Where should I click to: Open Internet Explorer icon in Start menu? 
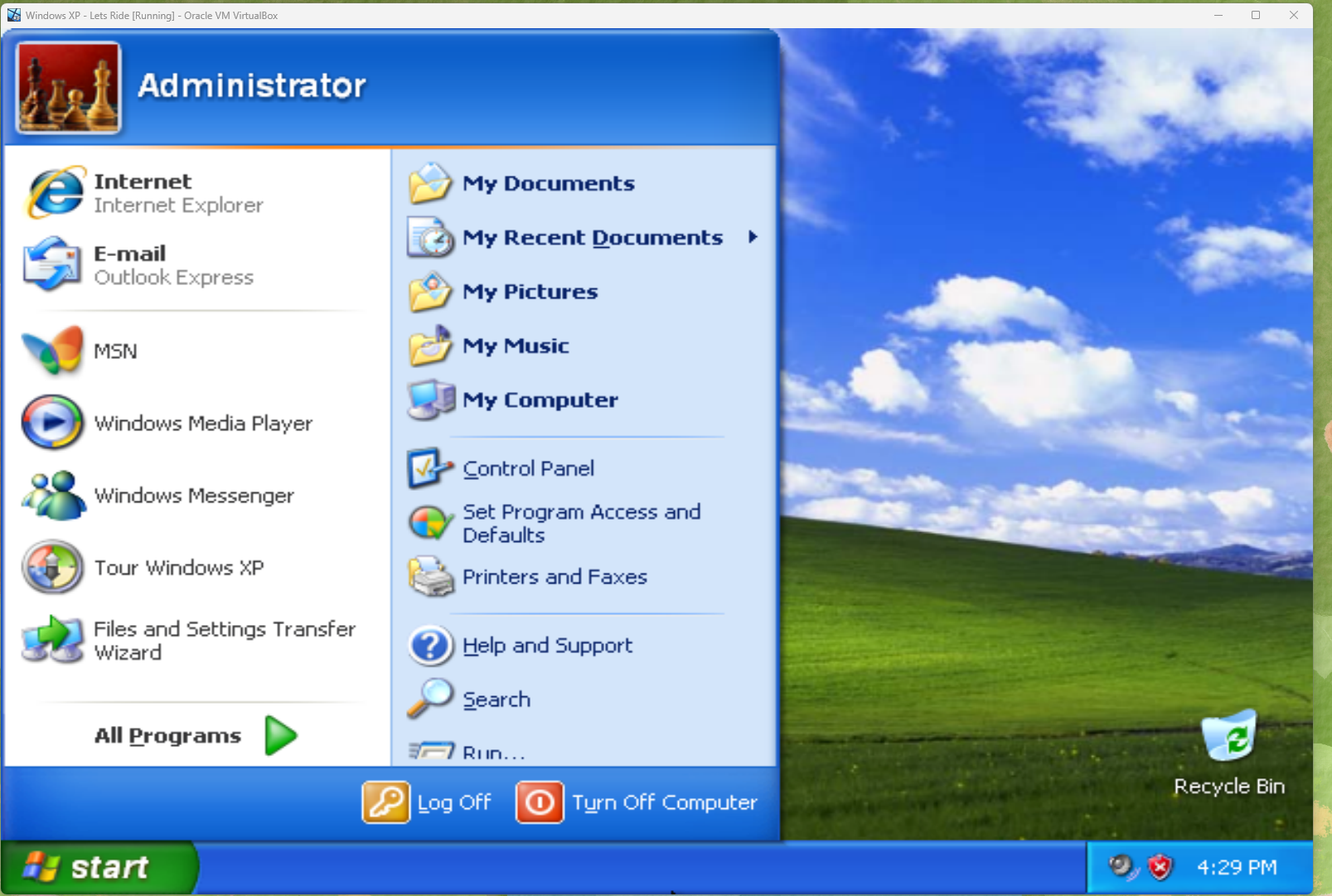55,192
